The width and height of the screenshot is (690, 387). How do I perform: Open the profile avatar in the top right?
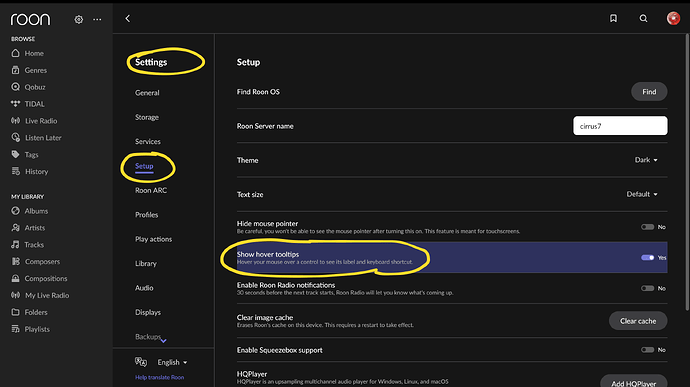(x=673, y=18)
